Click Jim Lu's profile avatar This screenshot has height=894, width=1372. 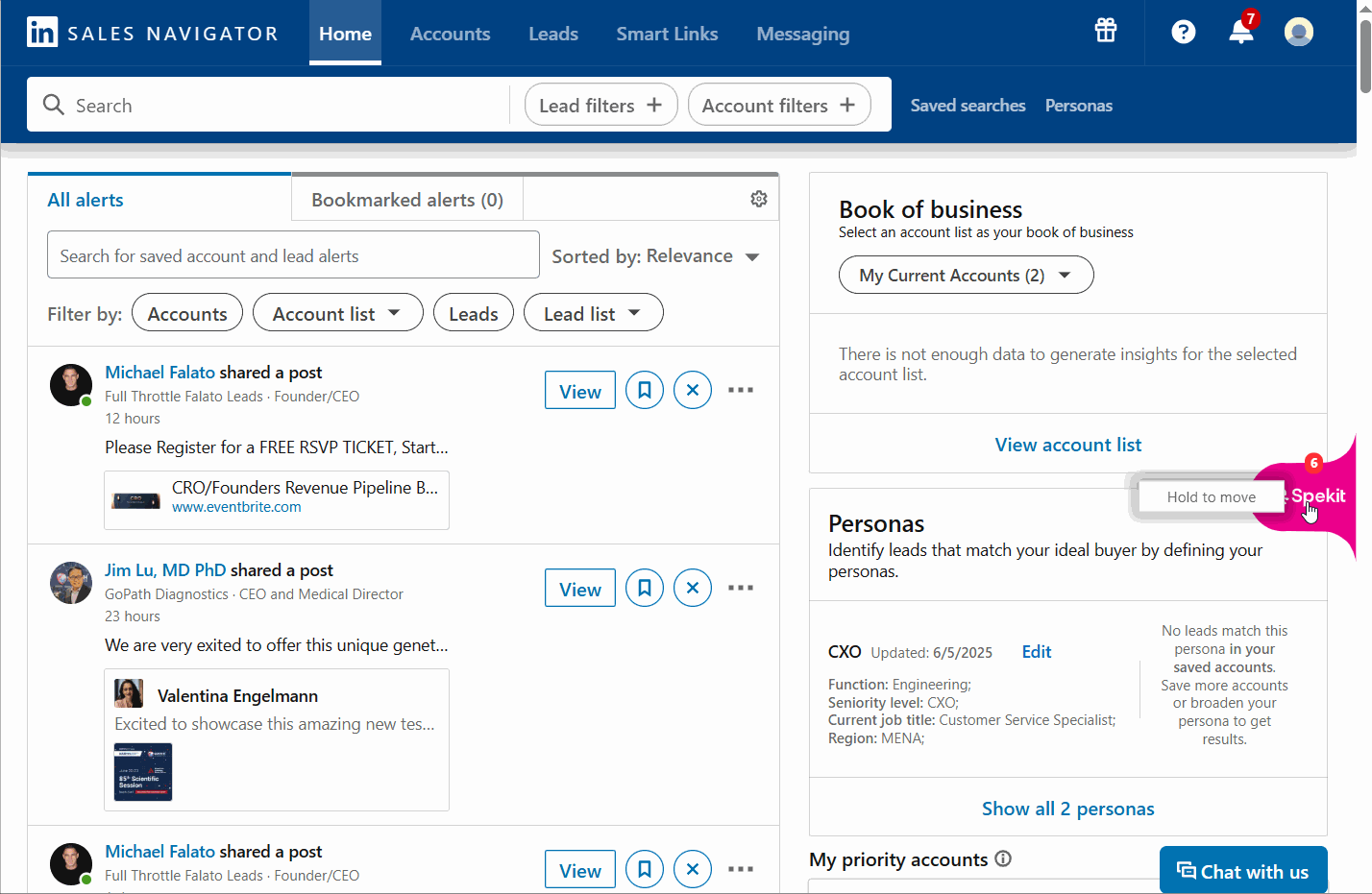pyautogui.click(x=71, y=583)
